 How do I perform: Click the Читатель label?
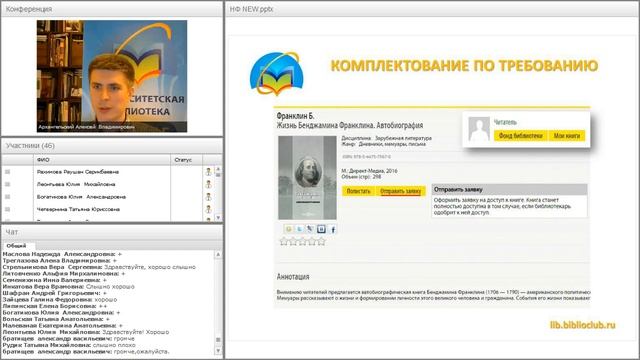505,122
